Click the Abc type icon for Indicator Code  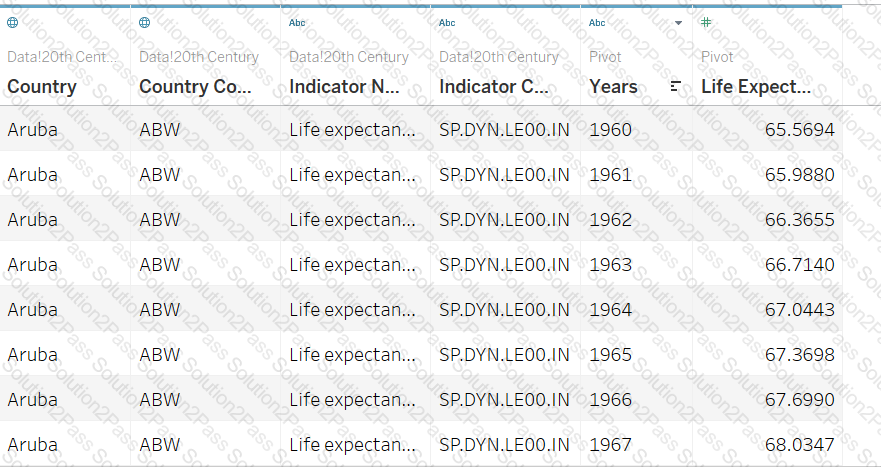point(447,22)
